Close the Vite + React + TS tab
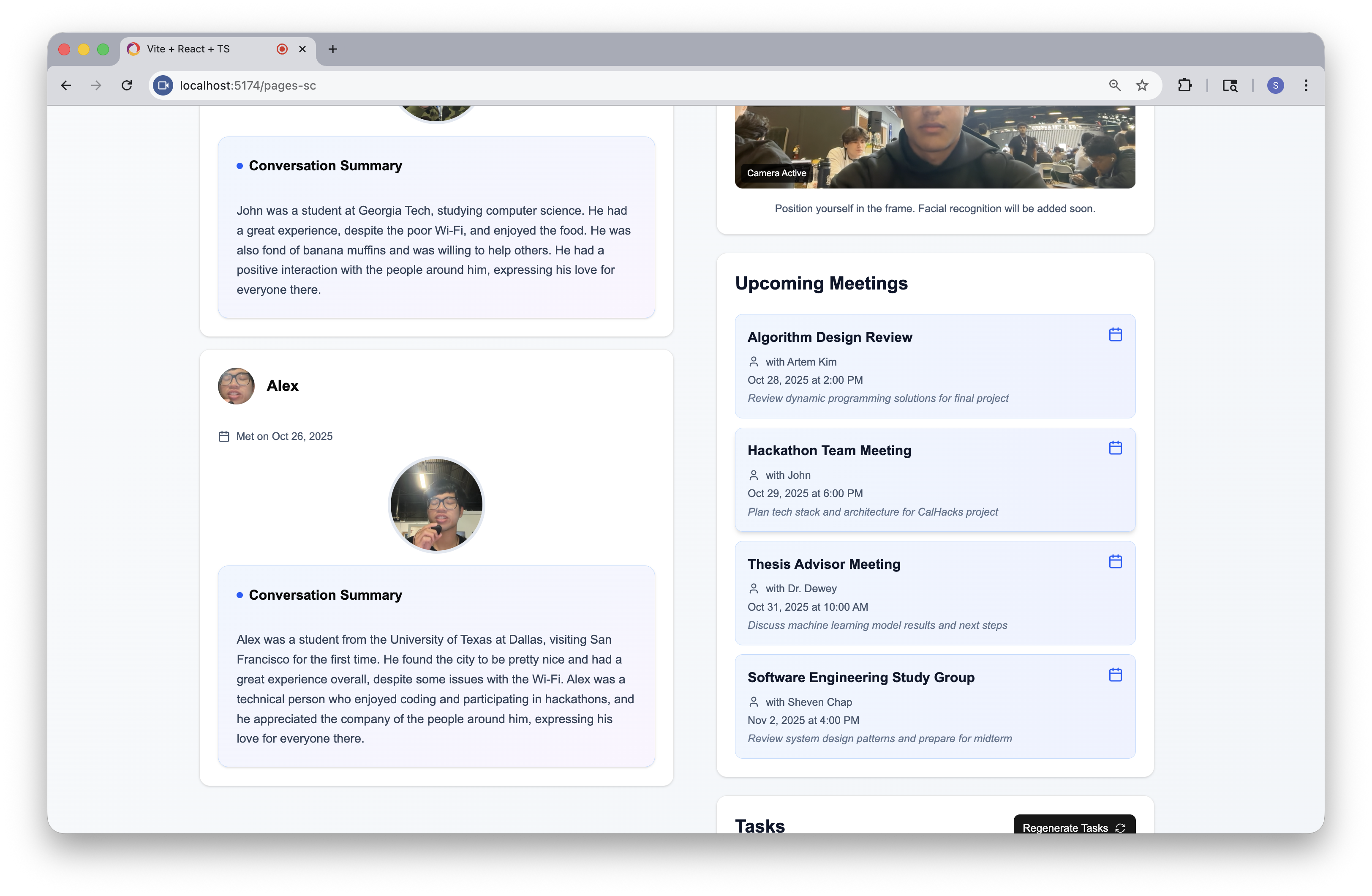The width and height of the screenshot is (1372, 896). (302, 49)
